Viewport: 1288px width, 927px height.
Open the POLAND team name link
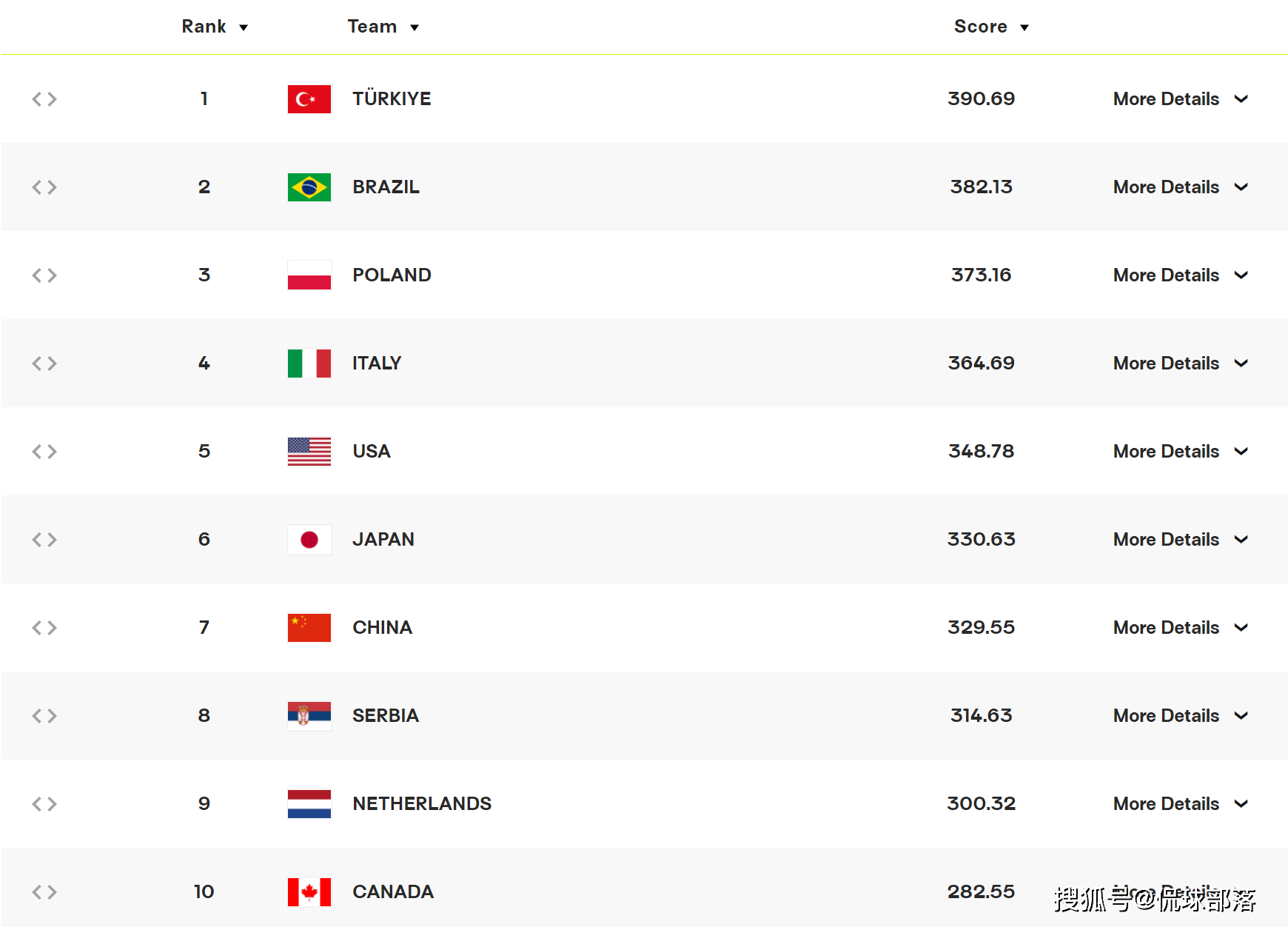(392, 275)
